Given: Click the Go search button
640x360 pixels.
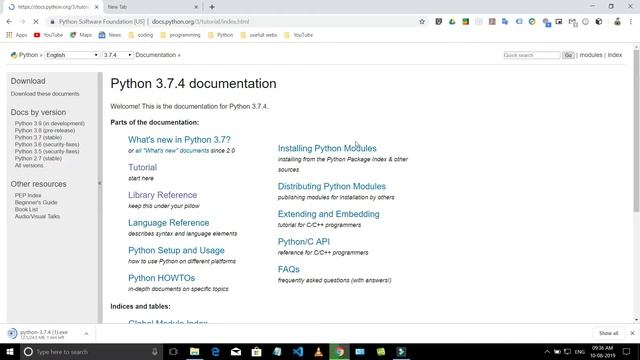Looking at the screenshot, I should click(568, 55).
